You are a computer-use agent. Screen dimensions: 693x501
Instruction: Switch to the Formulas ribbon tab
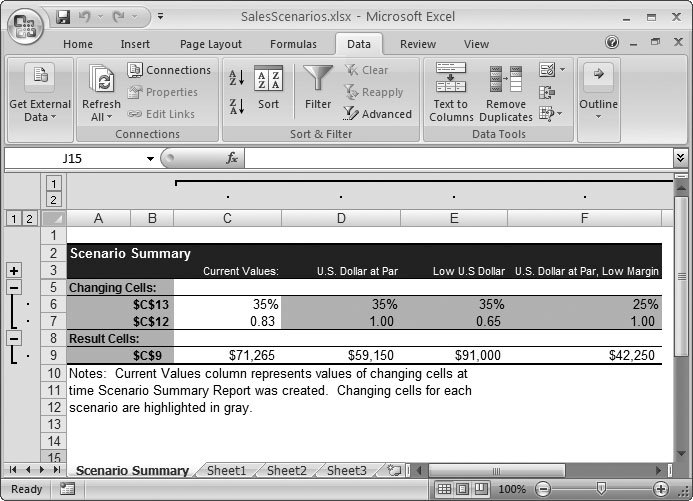click(x=292, y=44)
